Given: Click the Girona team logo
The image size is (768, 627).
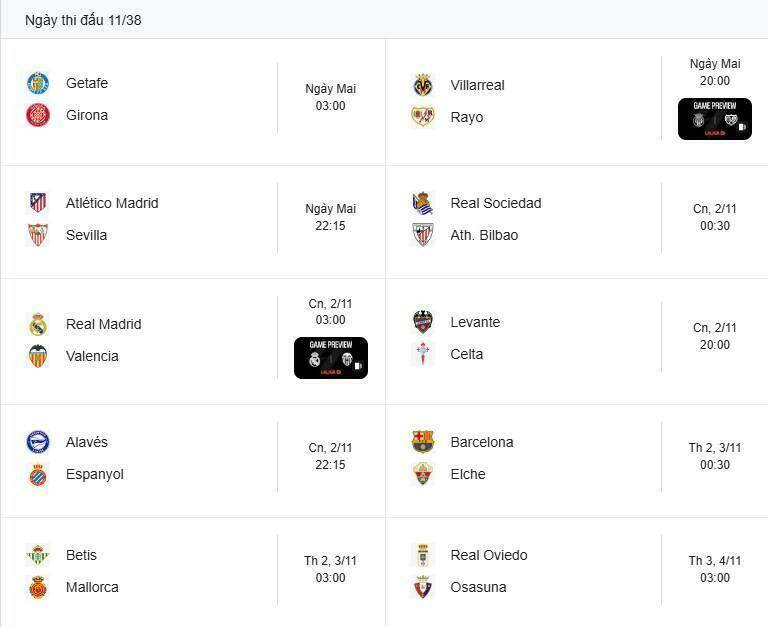Looking at the screenshot, I should 38,115.
